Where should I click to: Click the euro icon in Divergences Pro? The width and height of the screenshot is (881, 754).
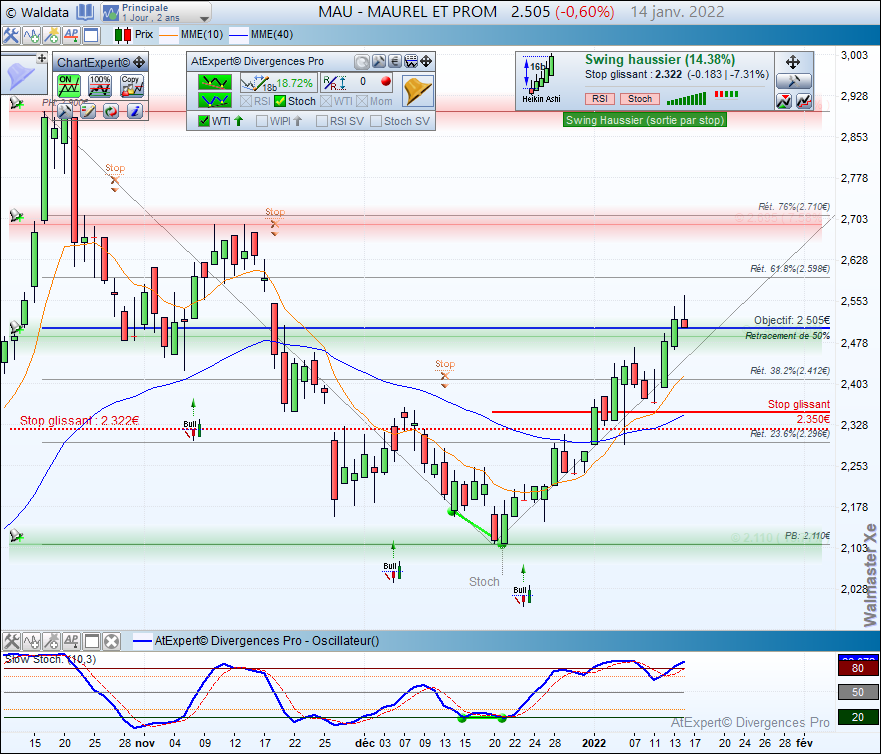[395, 61]
